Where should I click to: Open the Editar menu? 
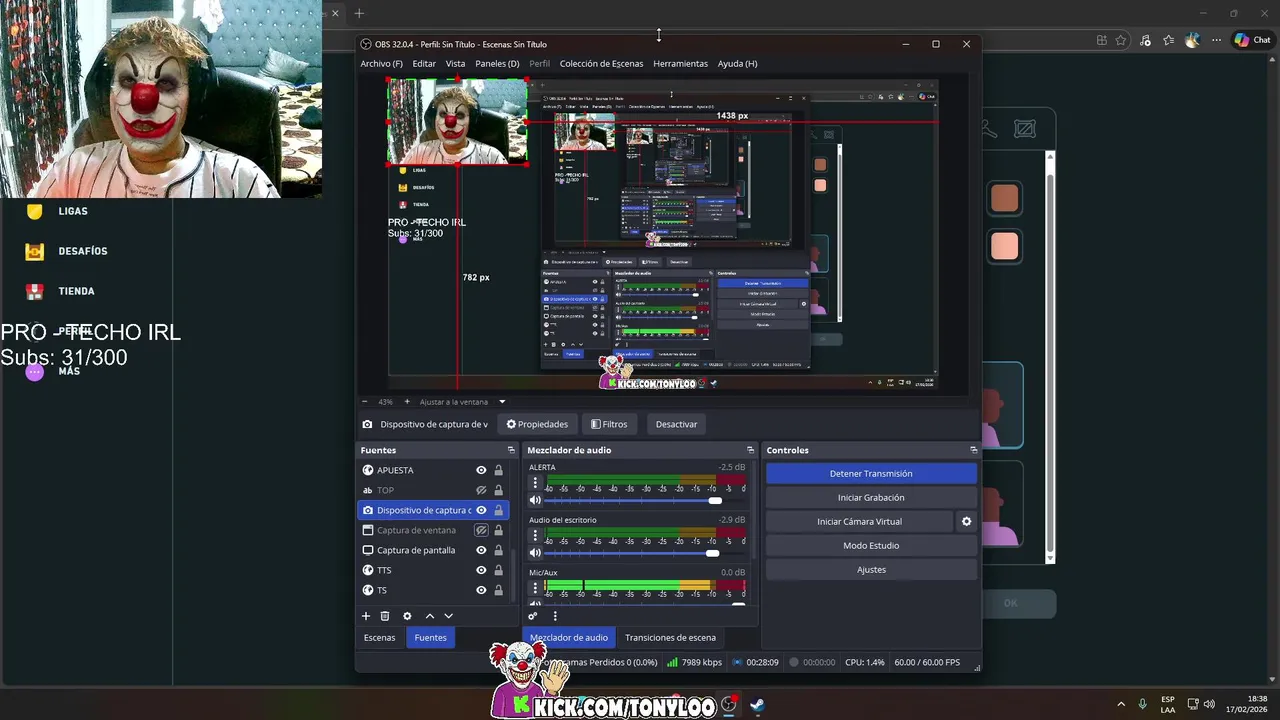(x=424, y=63)
